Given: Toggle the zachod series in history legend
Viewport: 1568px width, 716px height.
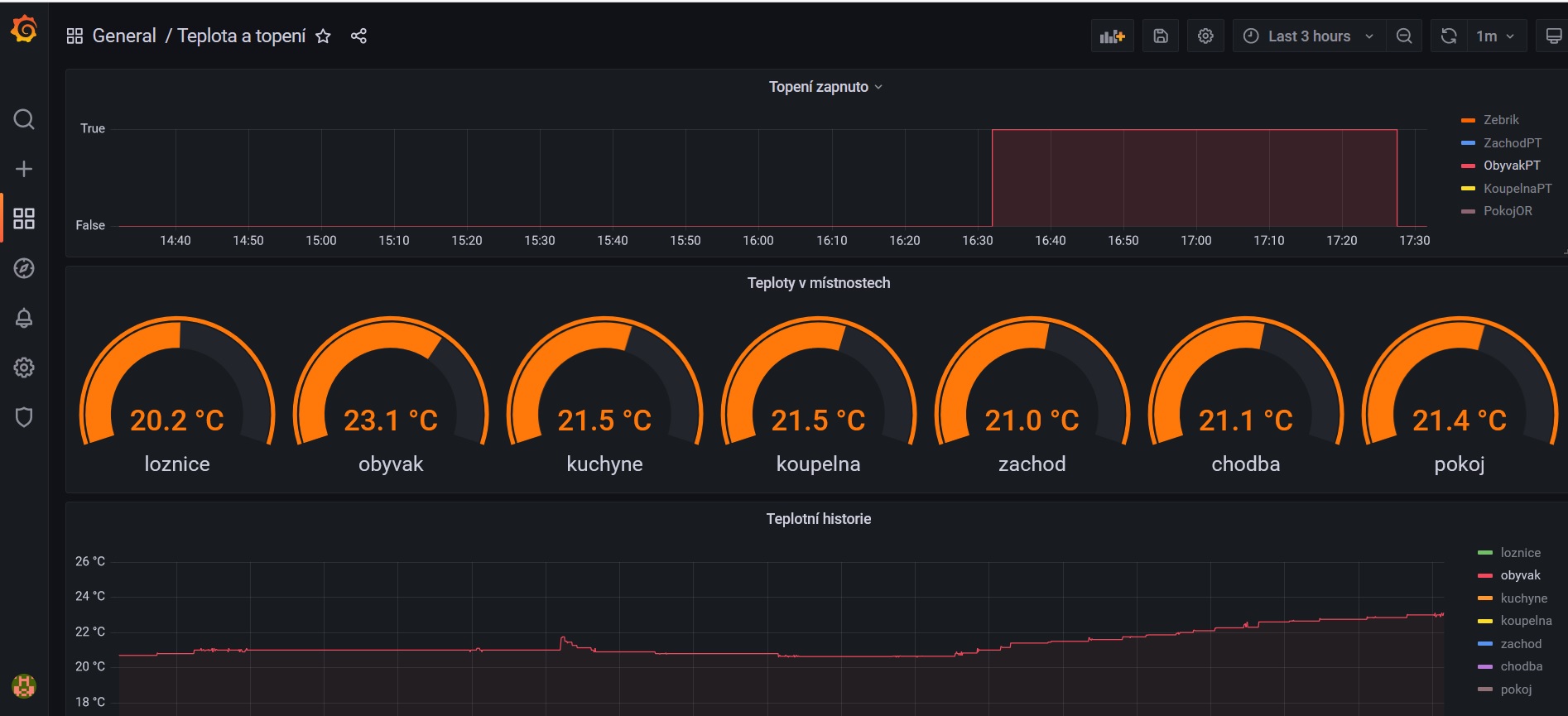Looking at the screenshot, I should 1522,644.
